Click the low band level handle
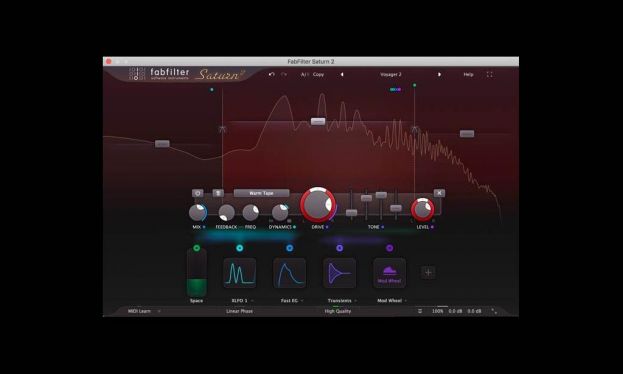The width and height of the screenshot is (623, 374). coord(162,143)
